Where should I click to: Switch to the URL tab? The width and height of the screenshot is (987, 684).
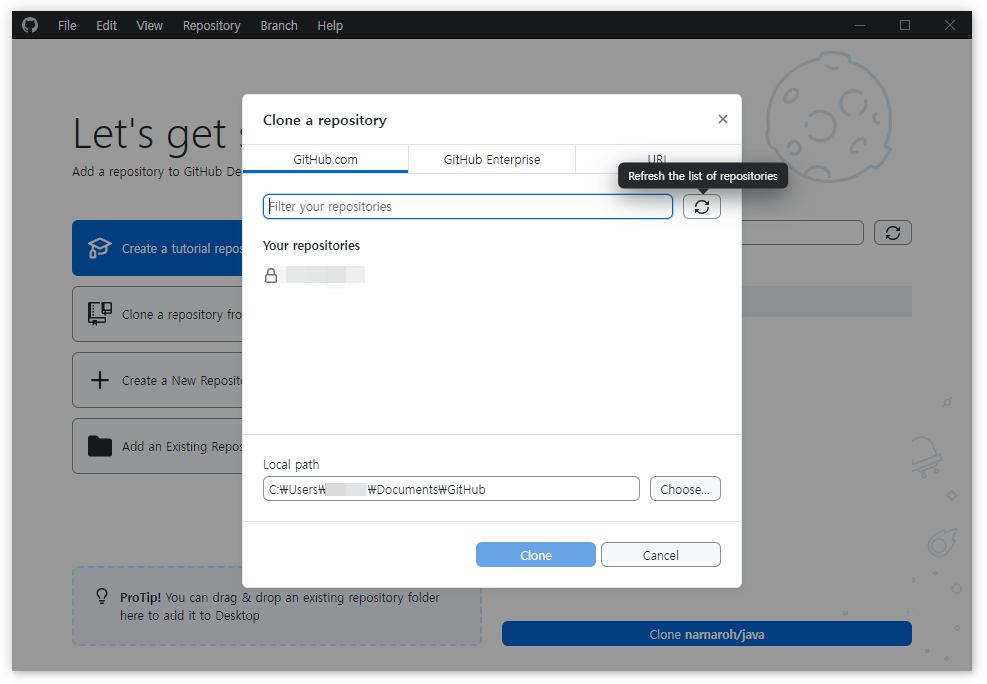tap(657, 157)
